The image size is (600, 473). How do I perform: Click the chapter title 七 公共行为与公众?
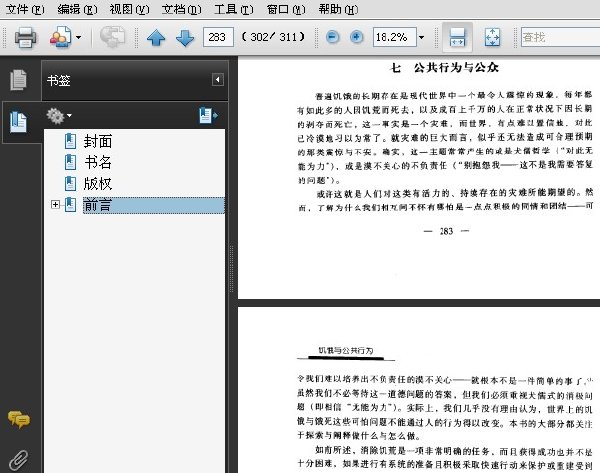pyautogui.click(x=444, y=68)
